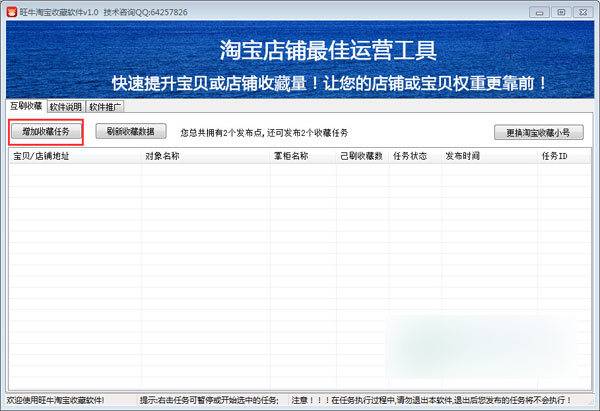Click the 增加收藏任务 button

point(46,132)
